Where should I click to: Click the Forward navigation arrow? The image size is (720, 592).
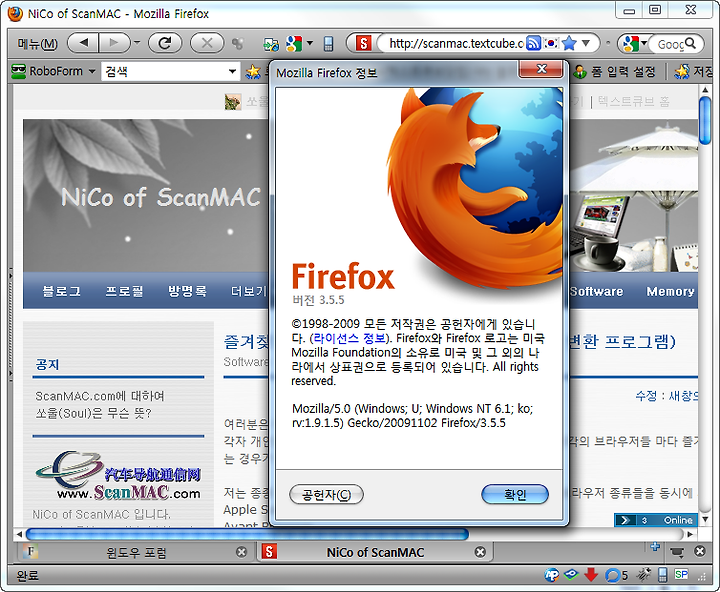pos(113,43)
